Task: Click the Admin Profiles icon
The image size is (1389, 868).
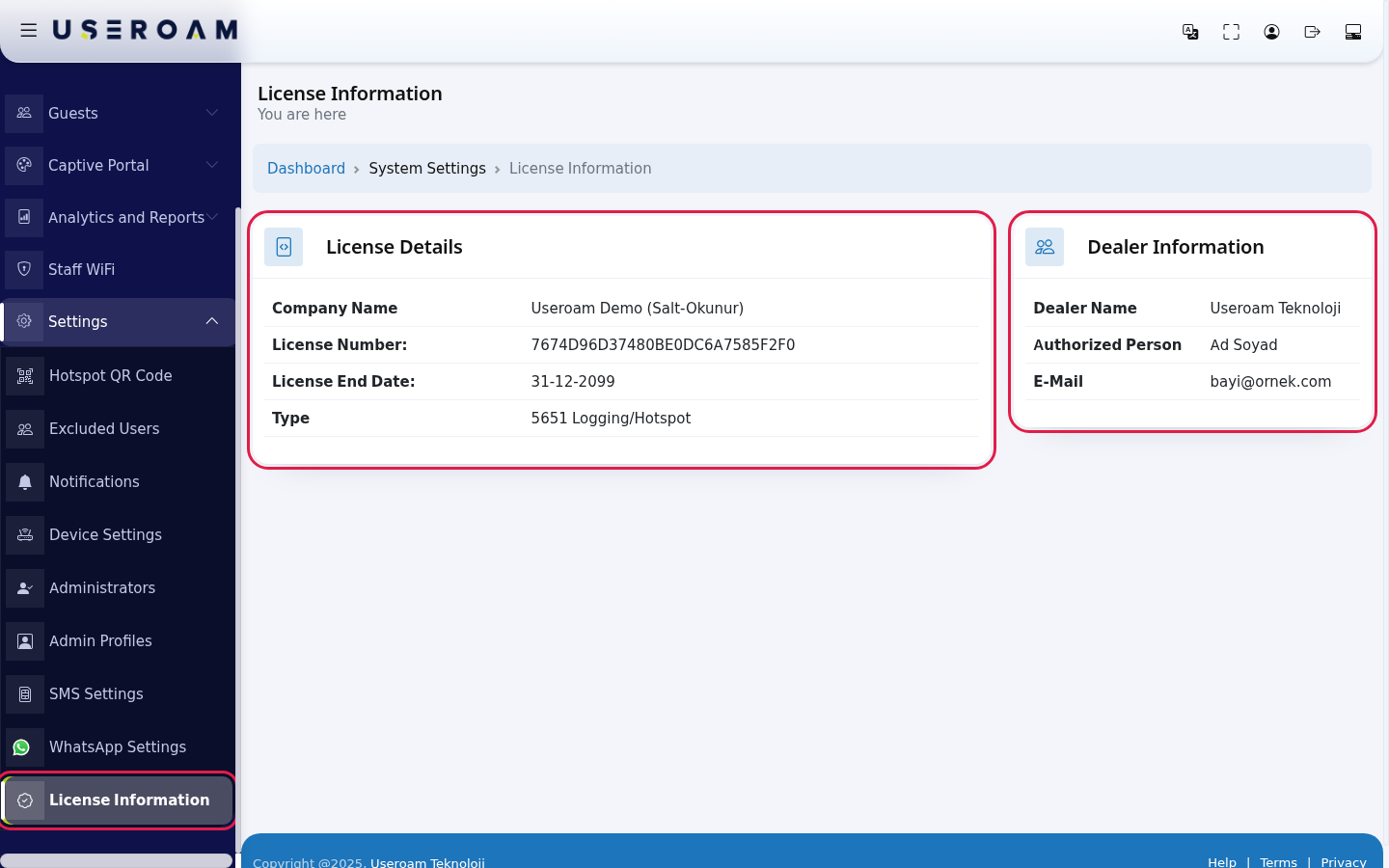Action: pyautogui.click(x=25, y=641)
